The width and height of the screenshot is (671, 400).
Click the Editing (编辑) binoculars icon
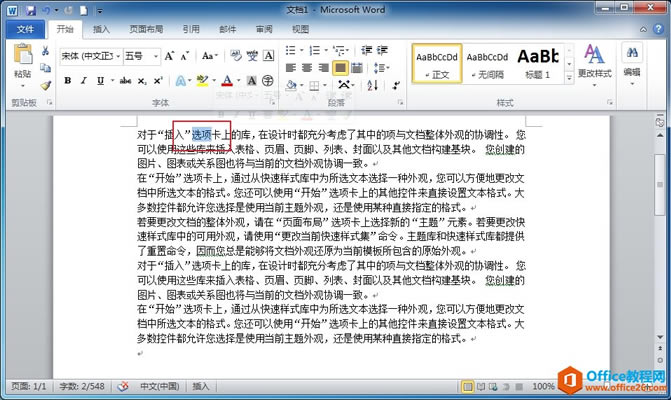click(632, 53)
